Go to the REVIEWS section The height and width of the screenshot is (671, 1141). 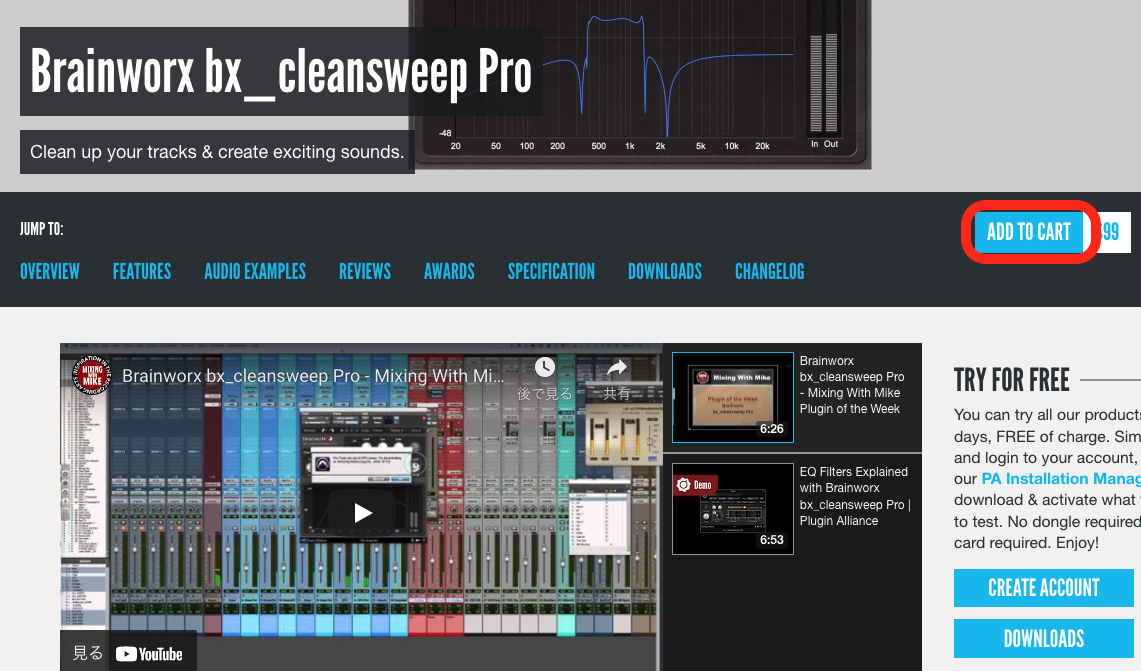365,271
